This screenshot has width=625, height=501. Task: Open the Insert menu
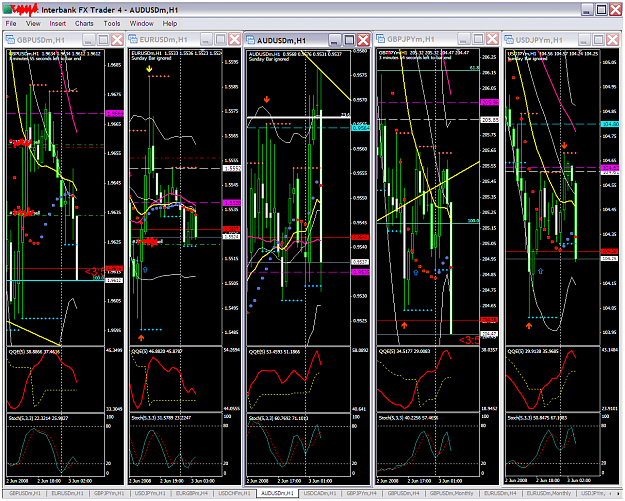pyautogui.click(x=58, y=24)
